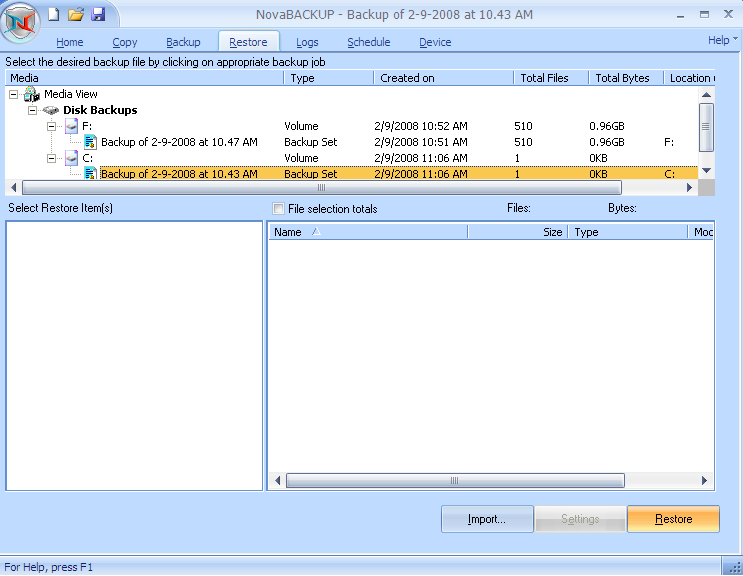Click the Total Bytes column header
The height and width of the screenshot is (576, 743).
[626, 78]
